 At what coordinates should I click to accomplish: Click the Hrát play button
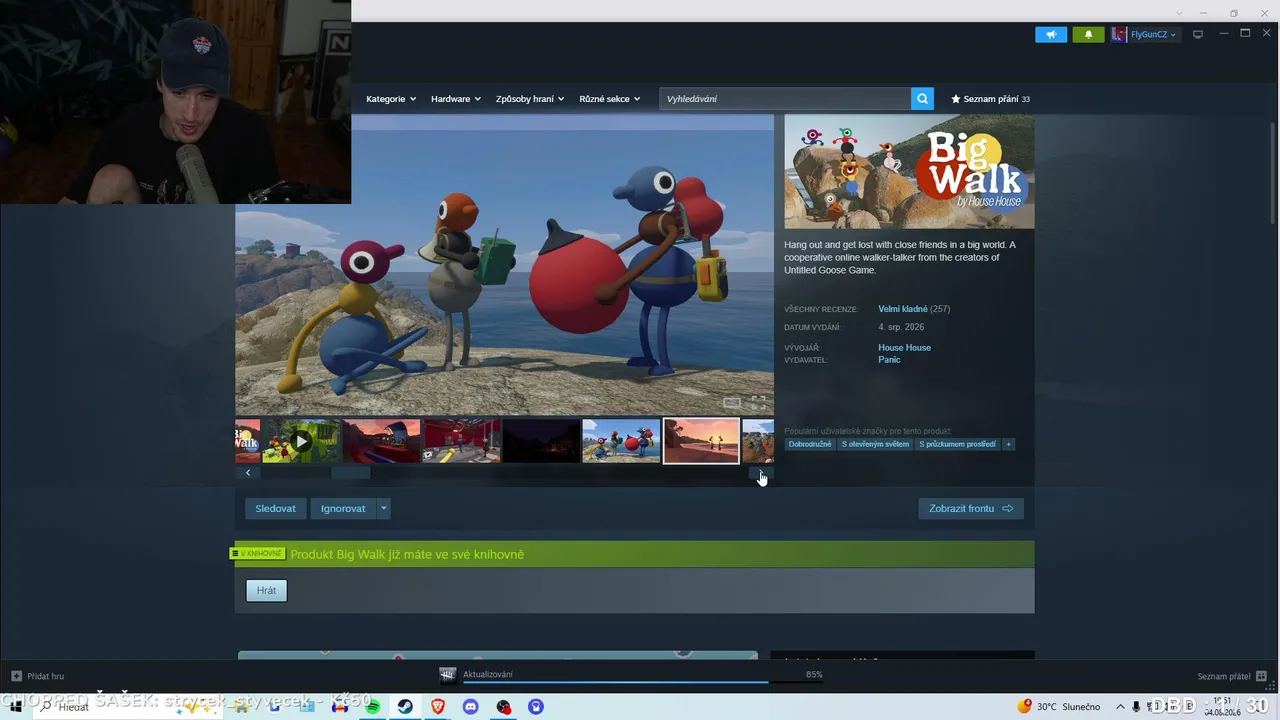click(x=266, y=590)
